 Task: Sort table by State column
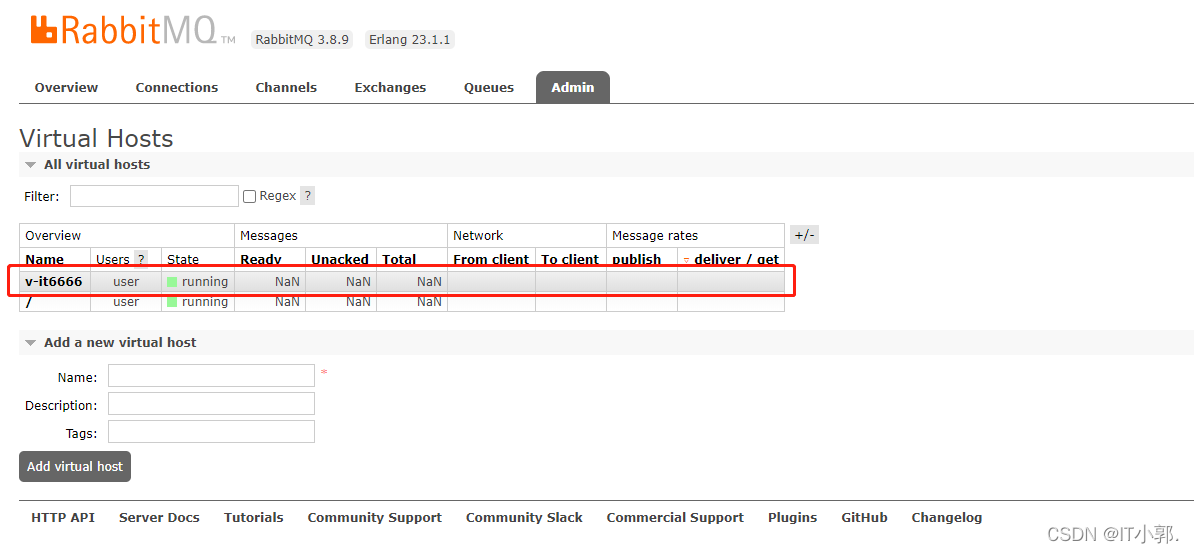(183, 259)
